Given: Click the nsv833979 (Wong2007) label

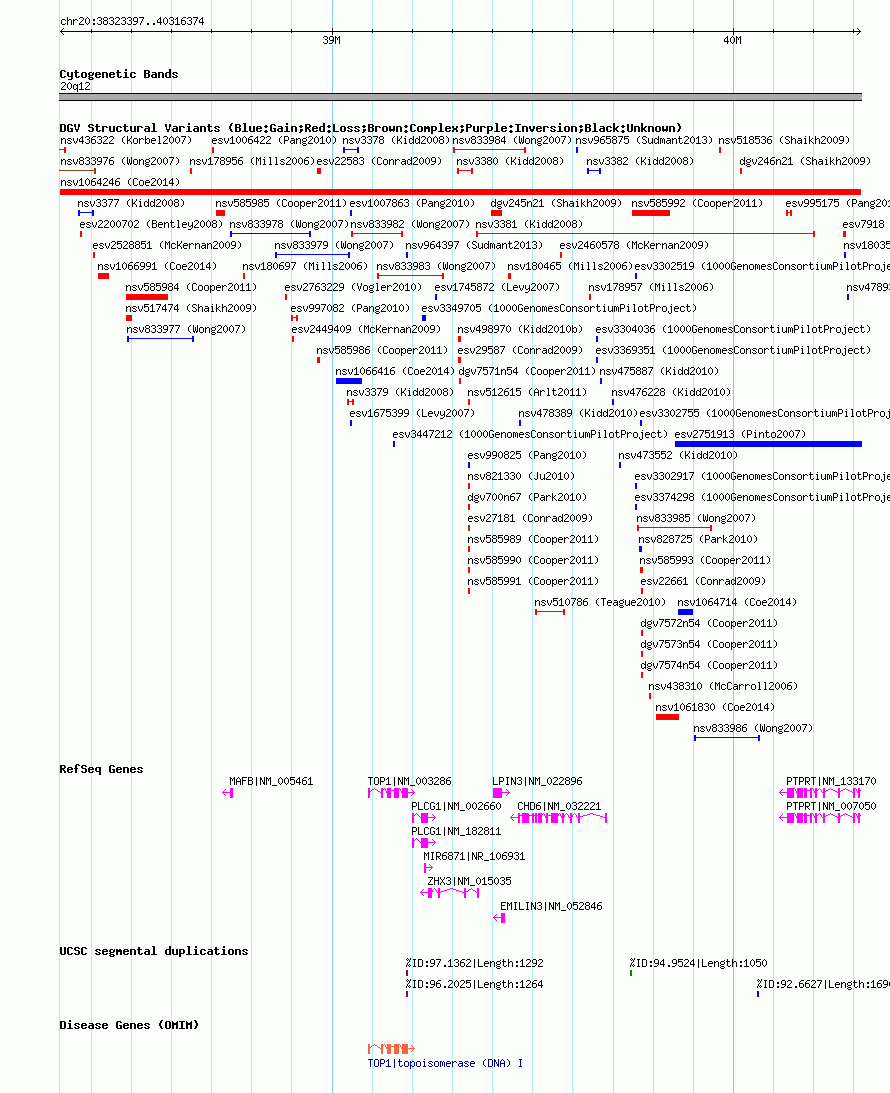Looking at the screenshot, I should pyautogui.click(x=334, y=245).
